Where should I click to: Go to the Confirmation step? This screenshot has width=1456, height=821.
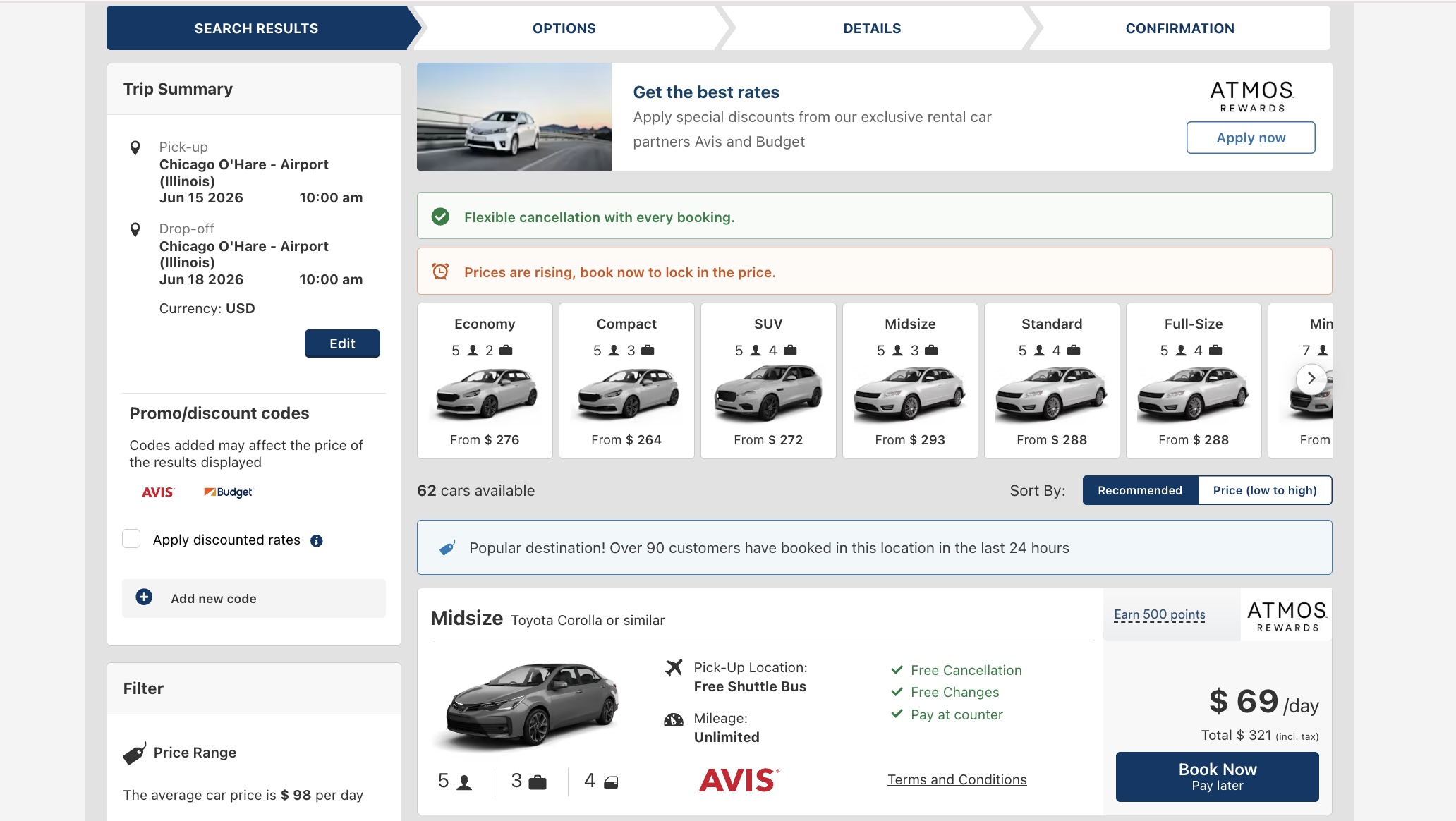(1180, 28)
